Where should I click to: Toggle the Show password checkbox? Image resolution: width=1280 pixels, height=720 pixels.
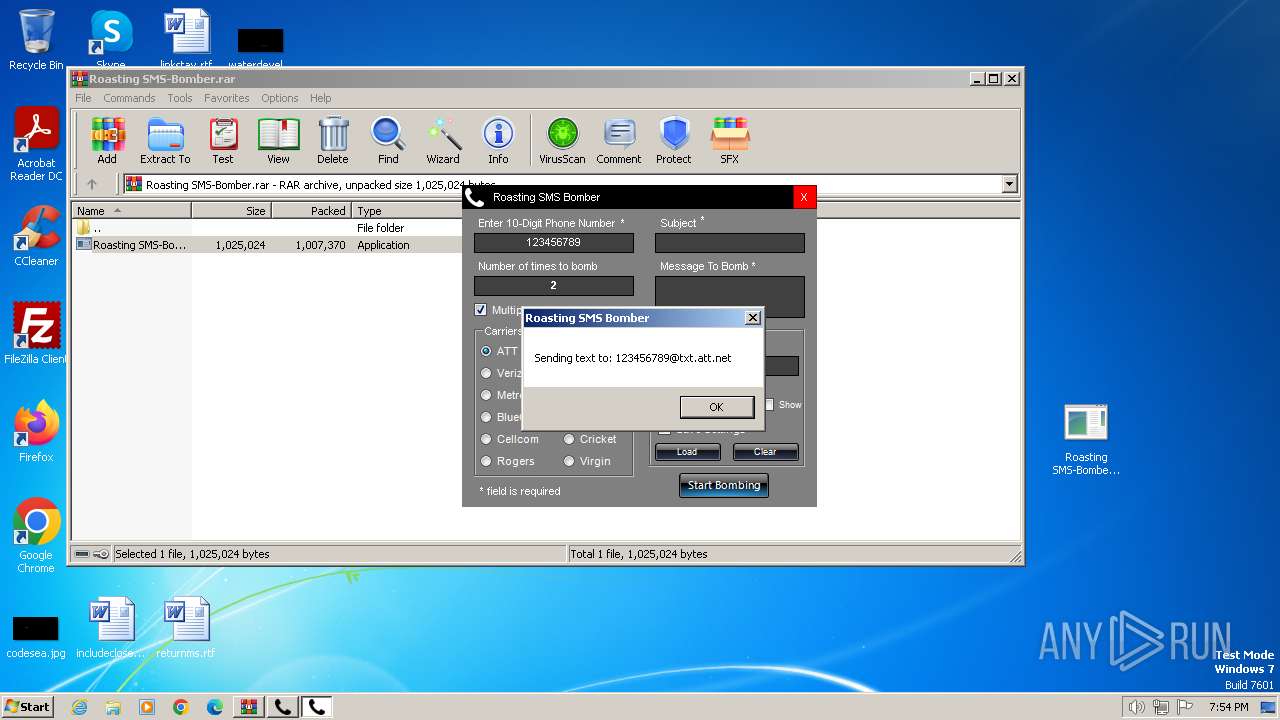(769, 405)
